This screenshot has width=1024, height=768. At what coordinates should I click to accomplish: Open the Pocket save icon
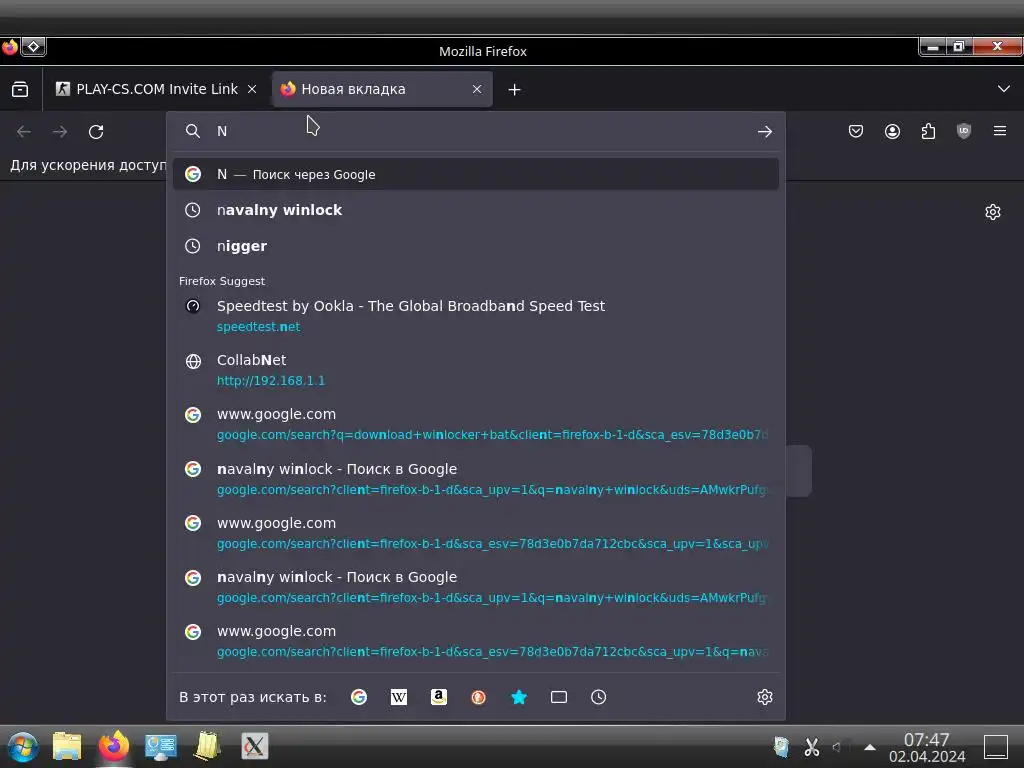(x=856, y=131)
